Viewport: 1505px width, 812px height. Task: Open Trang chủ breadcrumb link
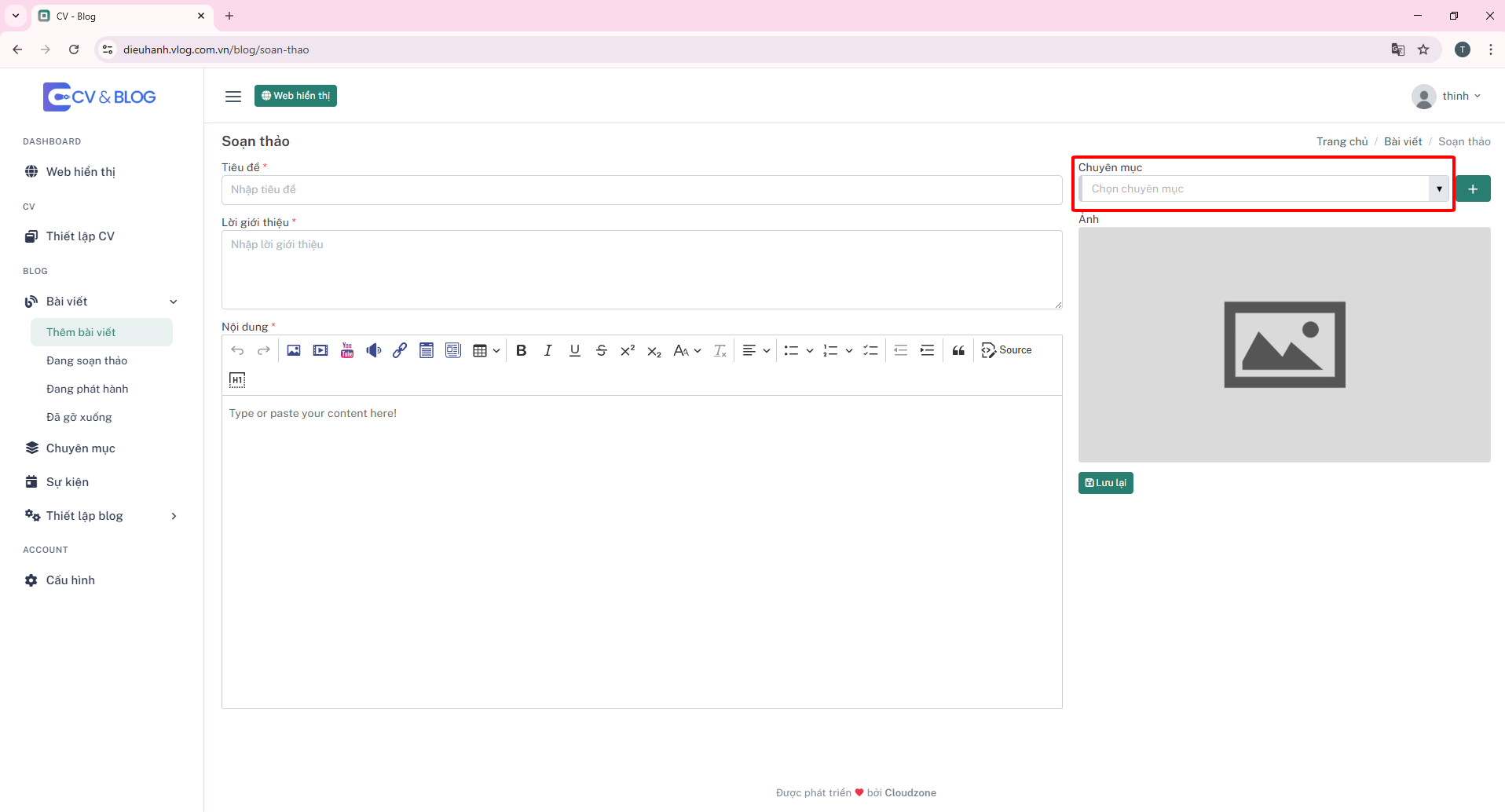[1342, 141]
